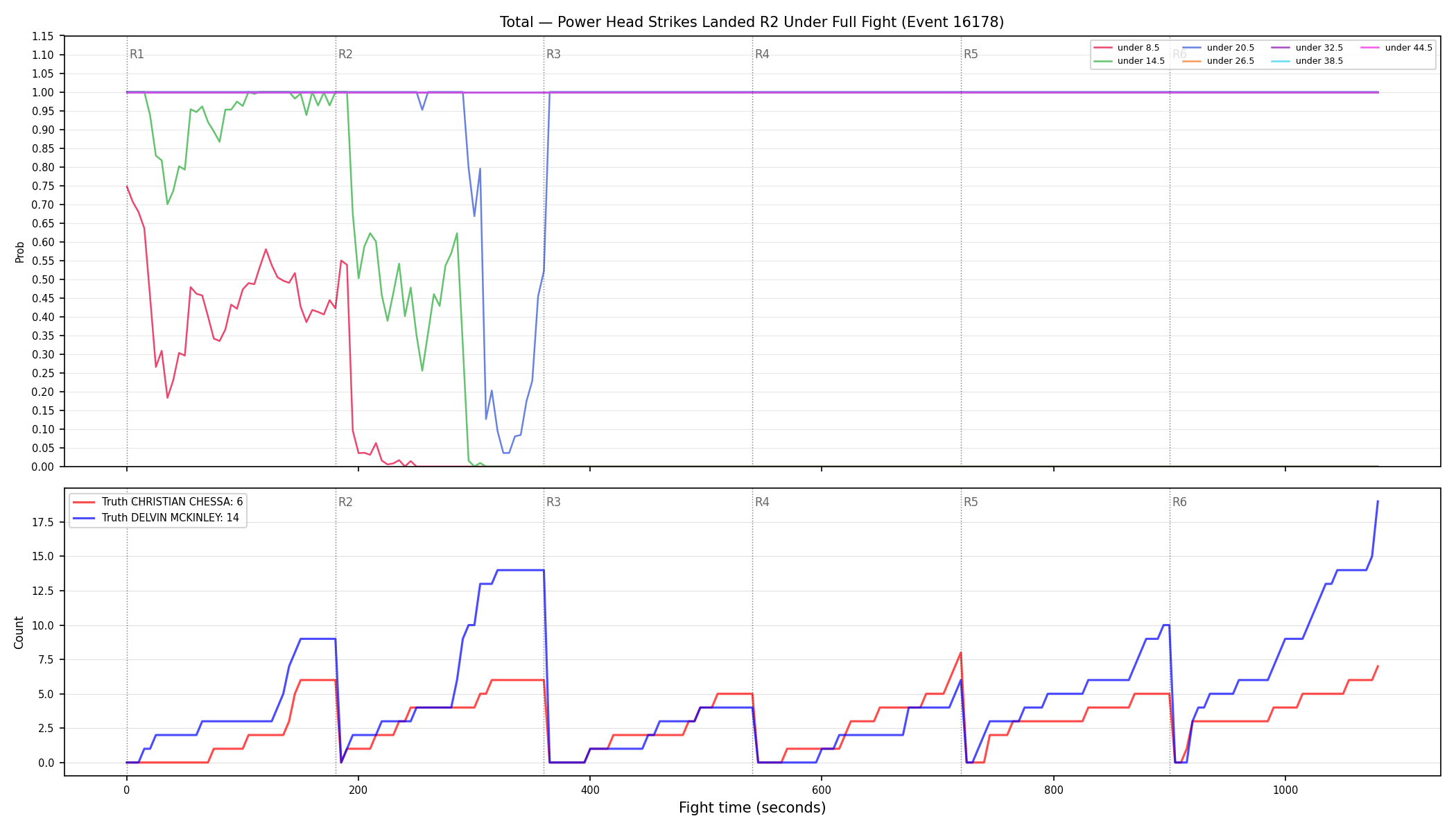1456x832 pixels.
Task: Click the orange "under 26.5" legend line sample
Action: tap(1191, 61)
